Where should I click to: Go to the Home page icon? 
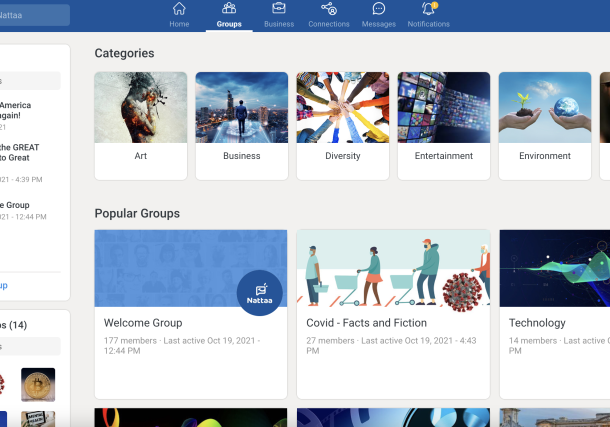(x=179, y=9)
